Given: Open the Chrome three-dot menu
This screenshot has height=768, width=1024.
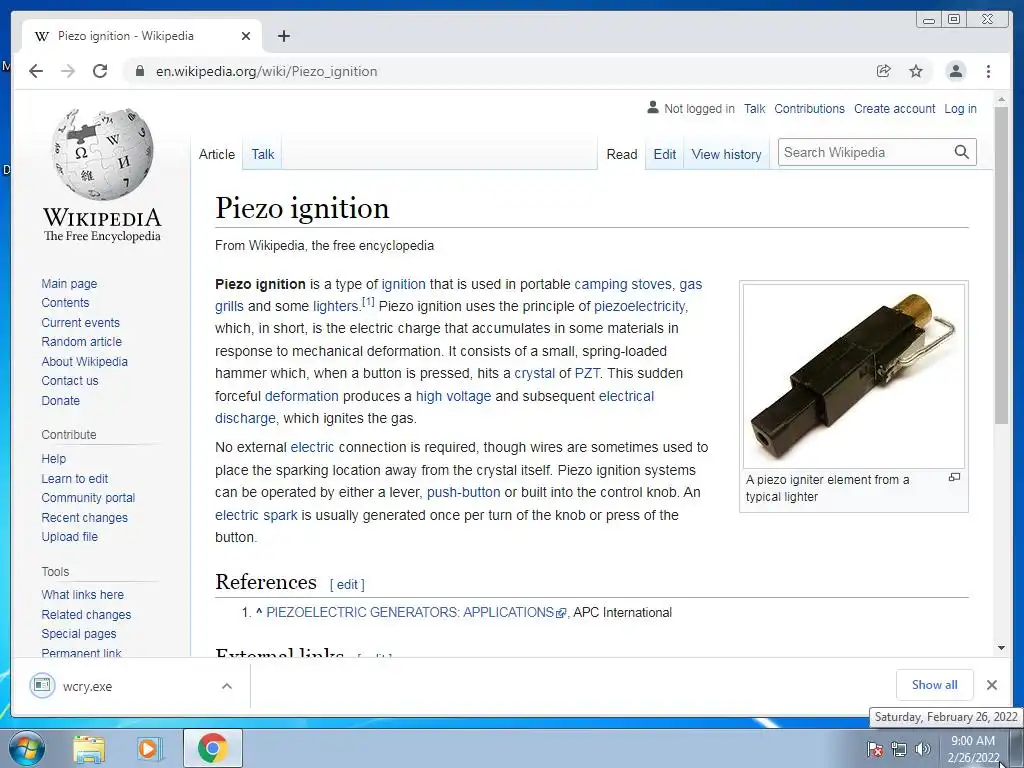Looking at the screenshot, I should click(988, 71).
